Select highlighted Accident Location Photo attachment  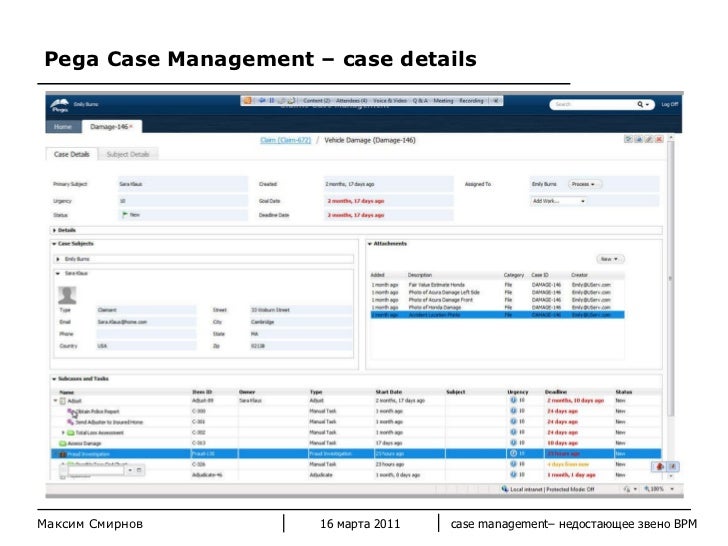click(x=497, y=315)
